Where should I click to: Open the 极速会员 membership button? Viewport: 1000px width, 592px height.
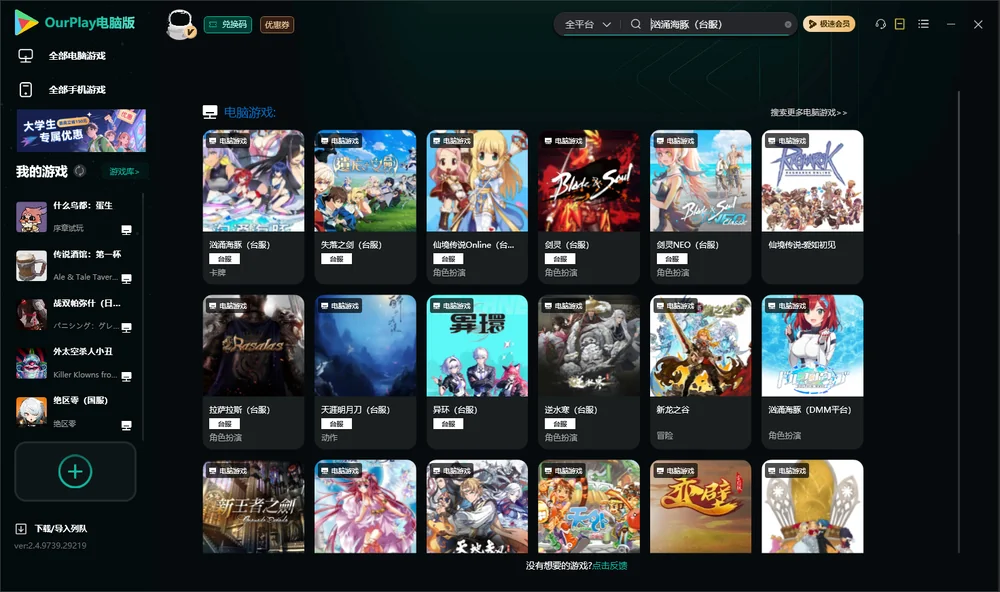[x=829, y=24]
